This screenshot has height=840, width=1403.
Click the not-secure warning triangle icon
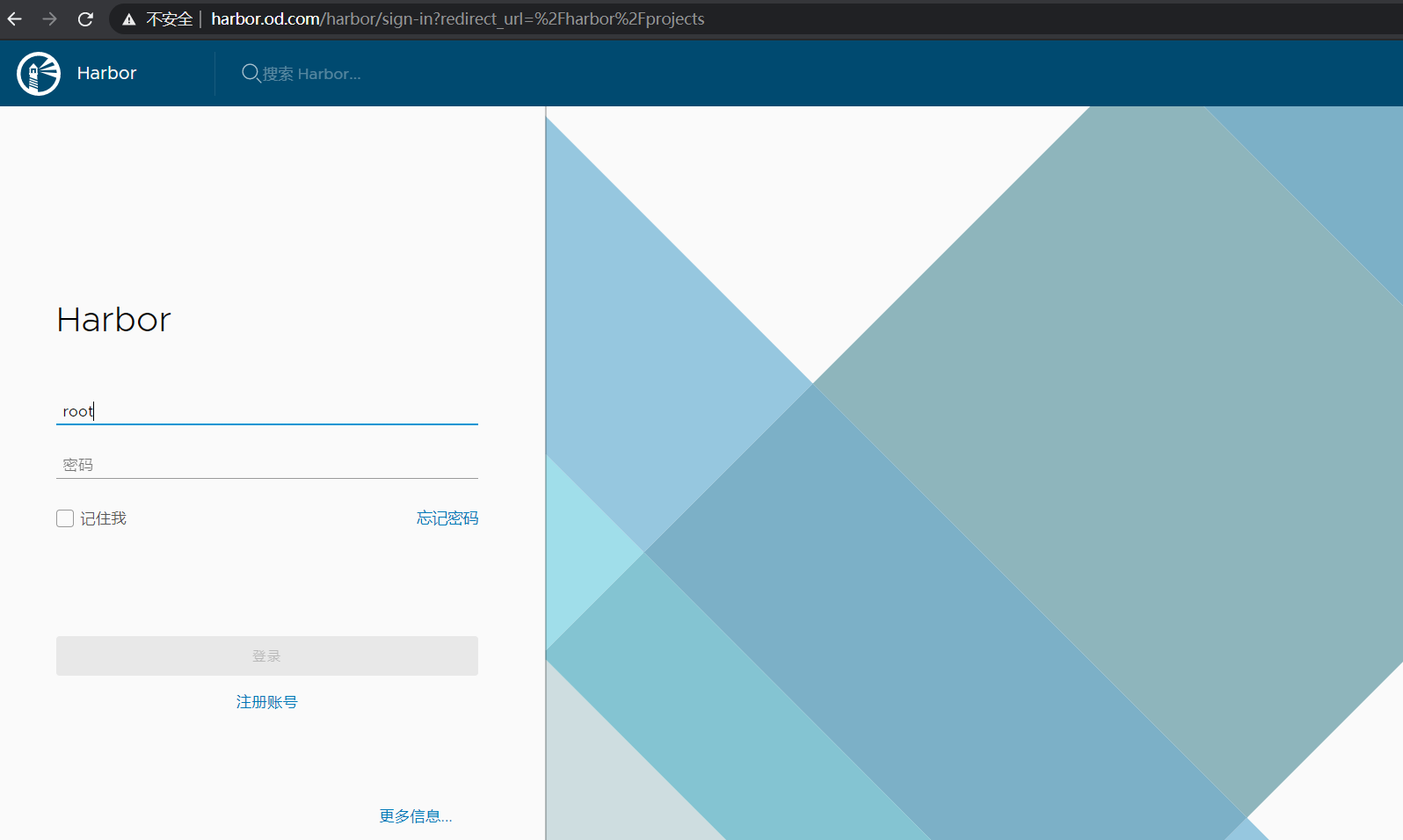[x=129, y=19]
